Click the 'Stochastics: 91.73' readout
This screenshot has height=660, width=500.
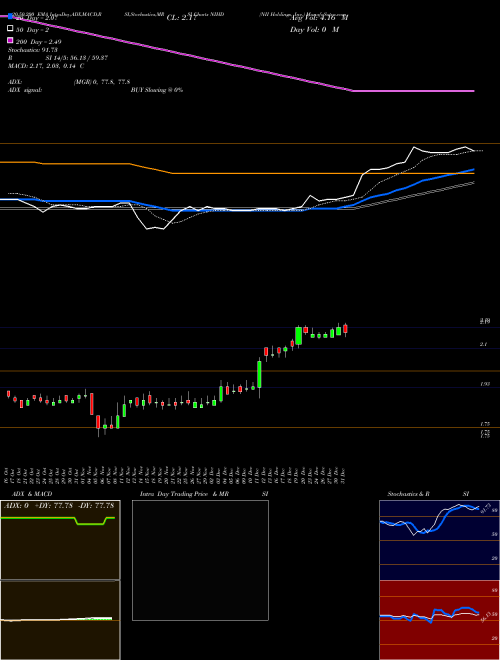click(32, 50)
